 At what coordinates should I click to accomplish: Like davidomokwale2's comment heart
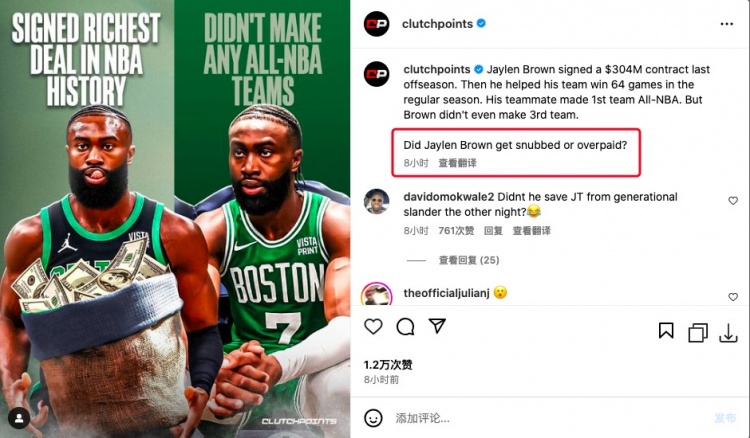coord(733,201)
